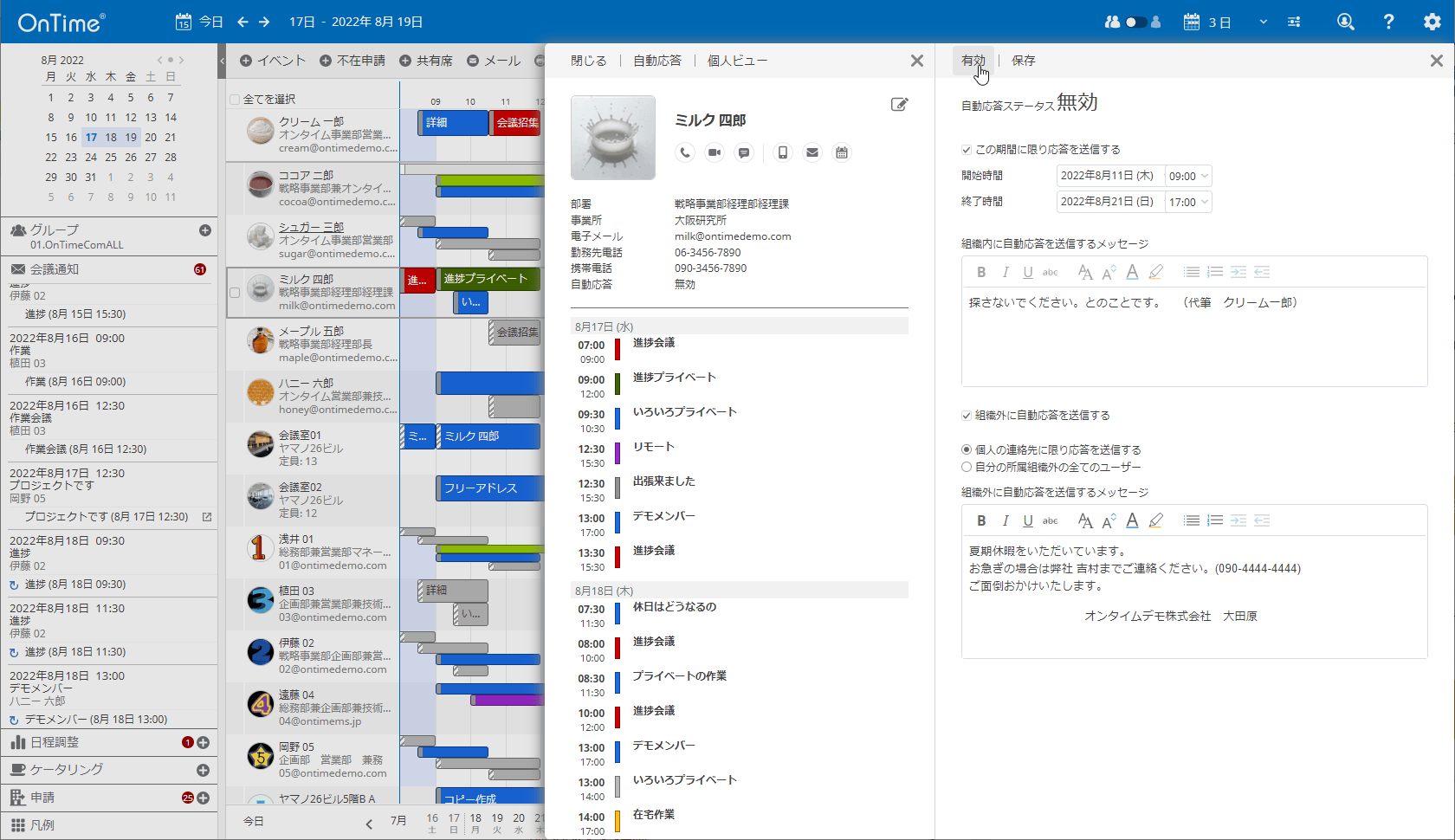
Task: Toggle 組織外に自動応答を送信する checkbox
Action: (x=966, y=416)
